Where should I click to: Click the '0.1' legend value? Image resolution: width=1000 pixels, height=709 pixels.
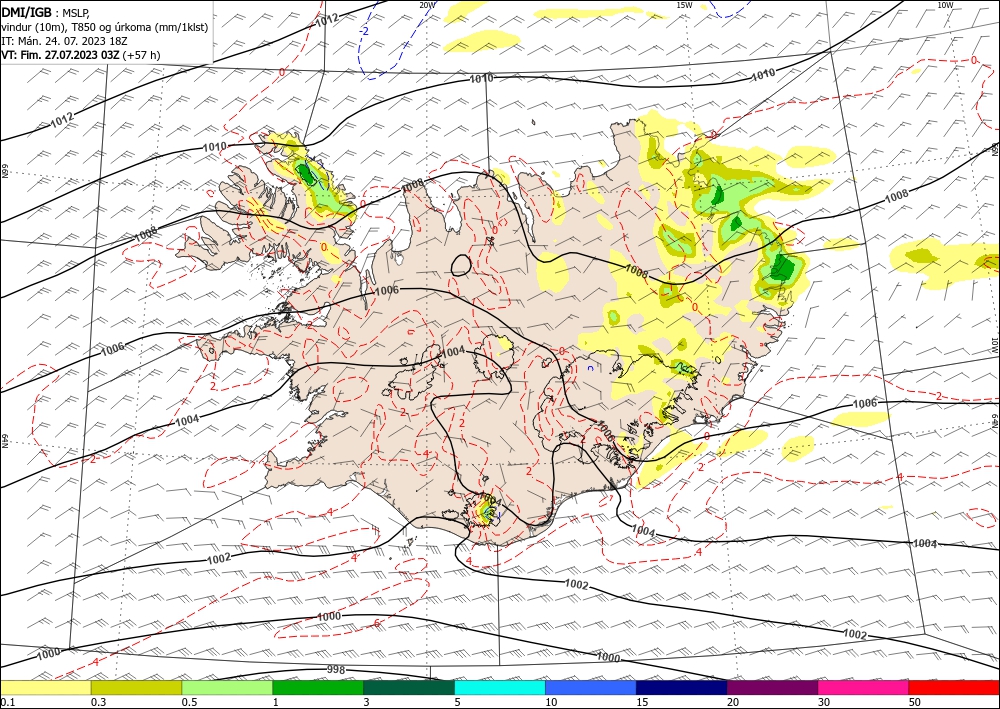tap(7, 702)
